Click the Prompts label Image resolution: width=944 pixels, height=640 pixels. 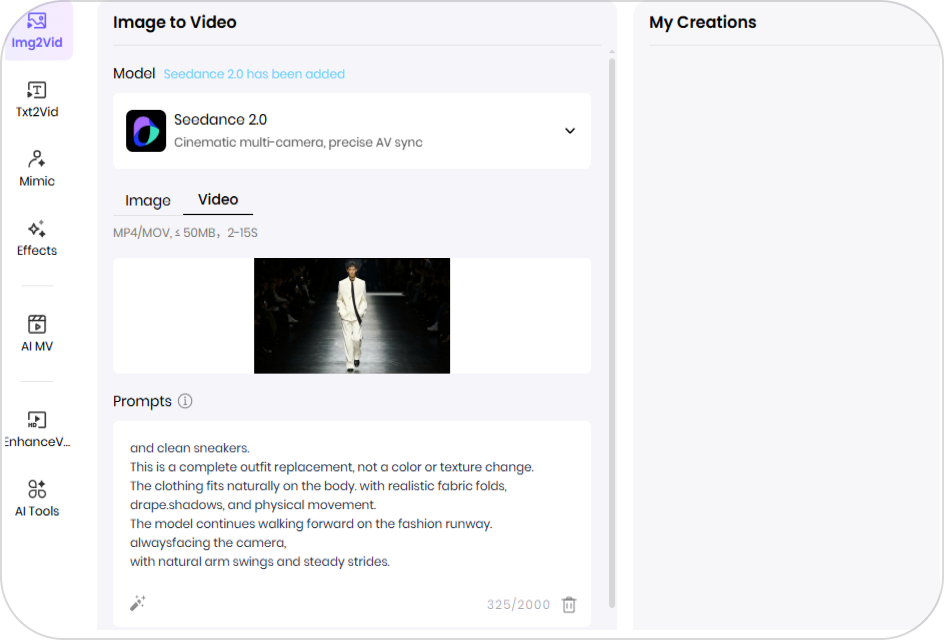[x=142, y=401]
